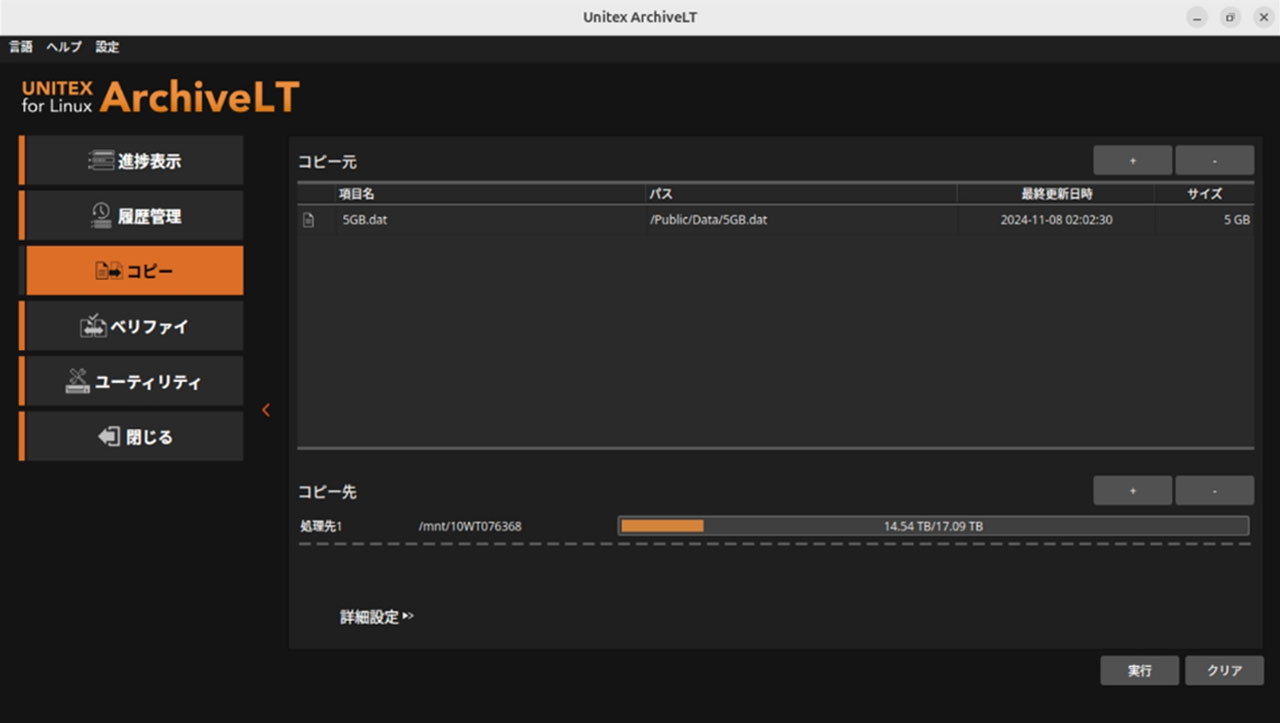Screen dimensions: 1280x723
Task: Sort by the 最終更新日時 column header
Action: point(1056,194)
